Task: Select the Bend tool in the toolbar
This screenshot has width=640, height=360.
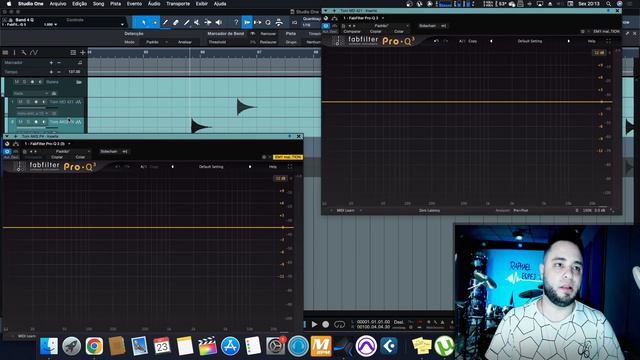Action: click(x=208, y=22)
